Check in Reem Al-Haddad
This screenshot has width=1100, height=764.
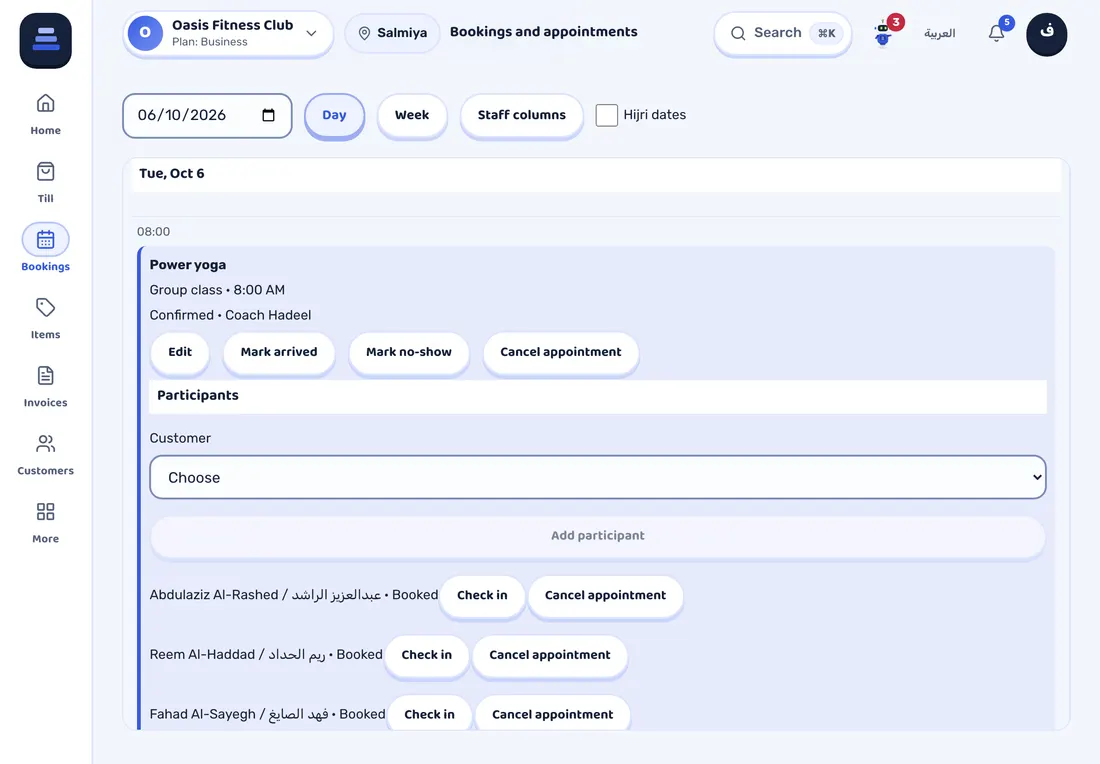427,655
